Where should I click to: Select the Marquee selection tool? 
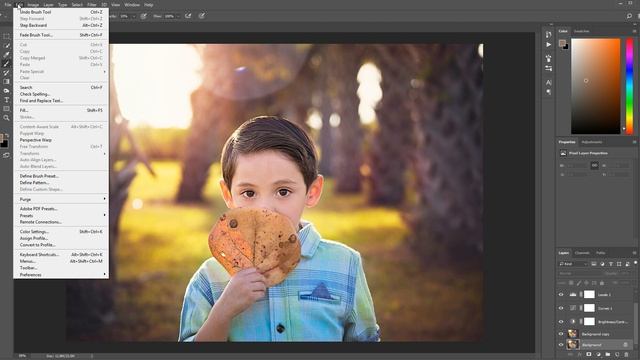[x=6, y=36]
